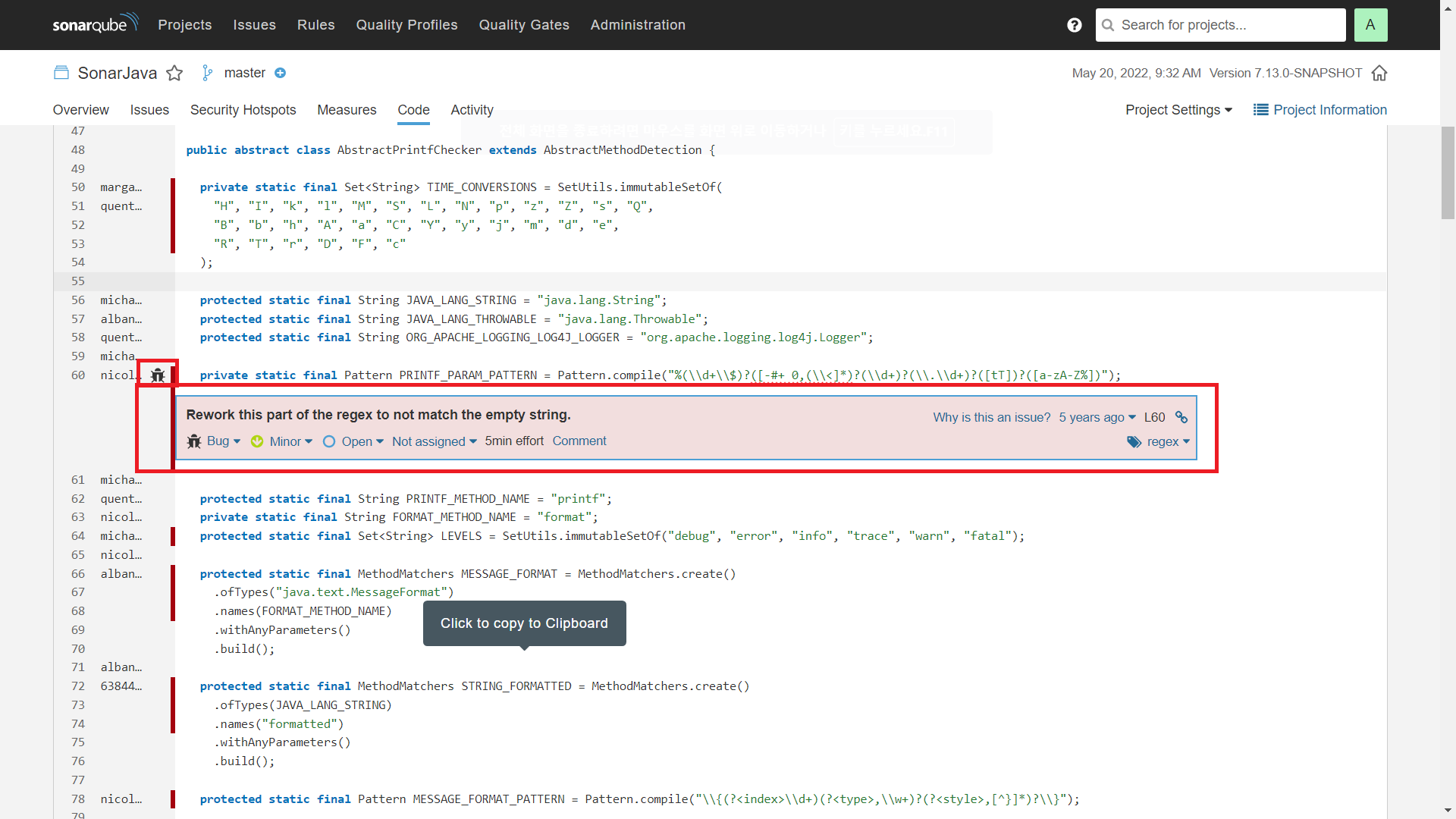Click the bug icon on line 60
Viewport: 1456px width, 819px height.
(158, 375)
